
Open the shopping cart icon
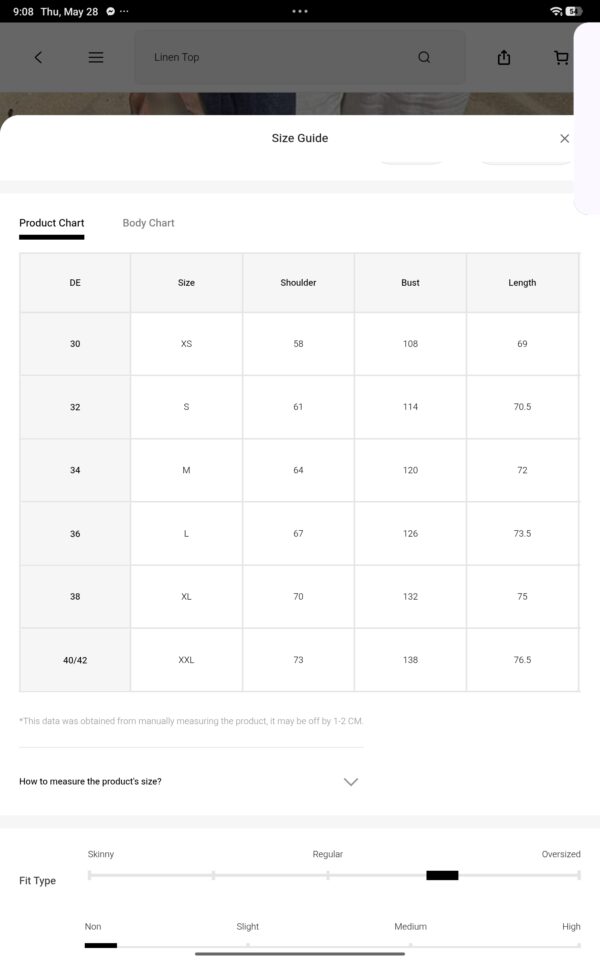pos(561,58)
